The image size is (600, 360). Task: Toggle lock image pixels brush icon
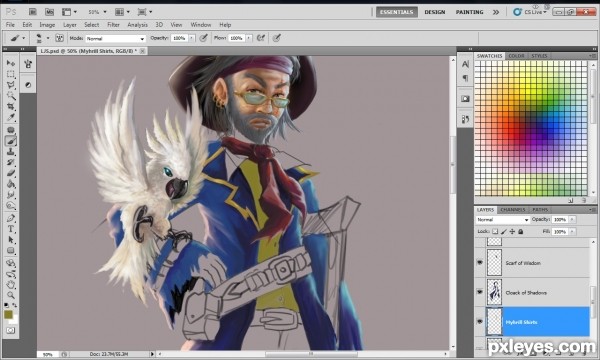click(504, 231)
